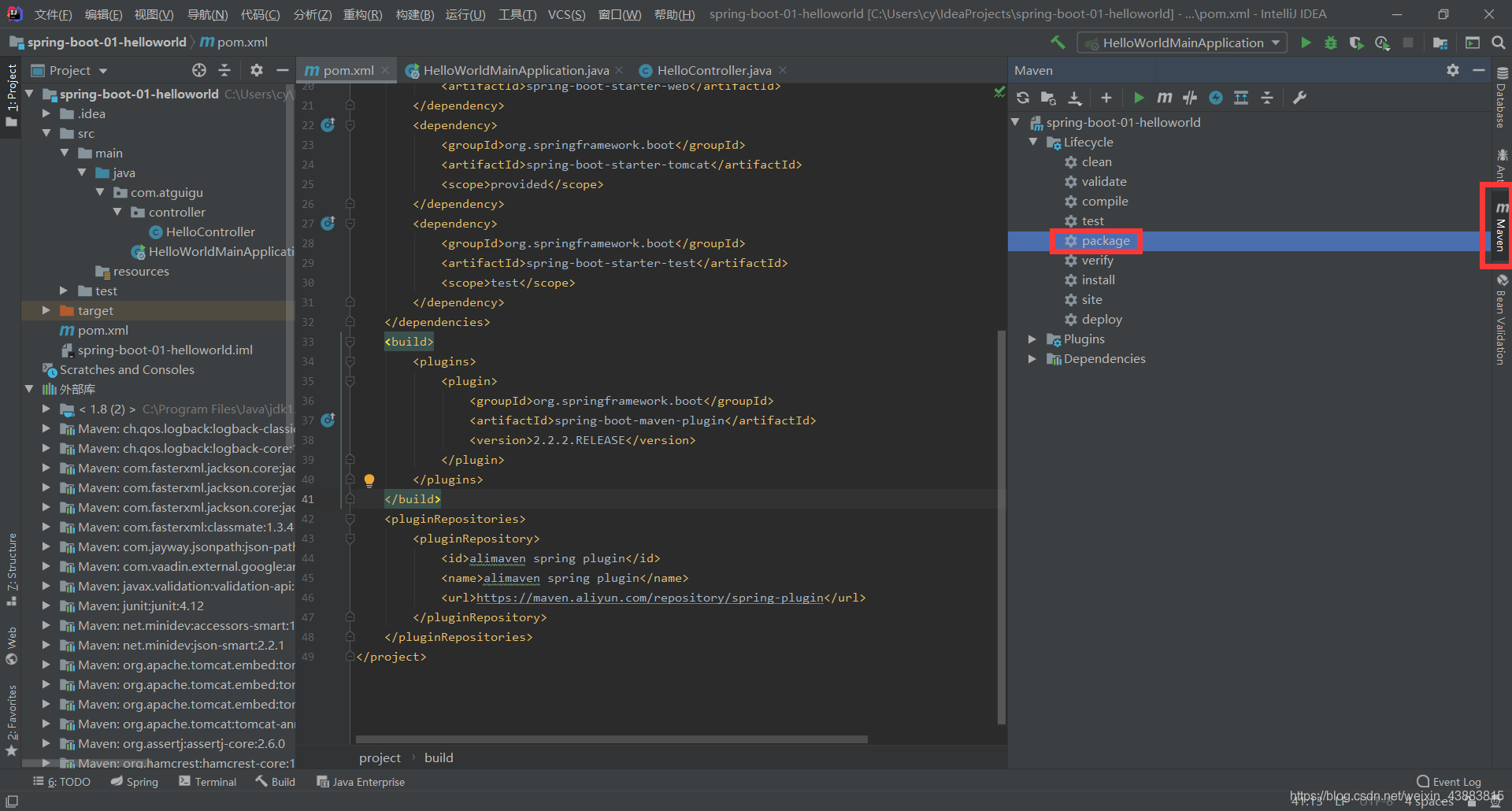
Task: Click the yellow lightbulb intention icon
Action: [x=369, y=480]
